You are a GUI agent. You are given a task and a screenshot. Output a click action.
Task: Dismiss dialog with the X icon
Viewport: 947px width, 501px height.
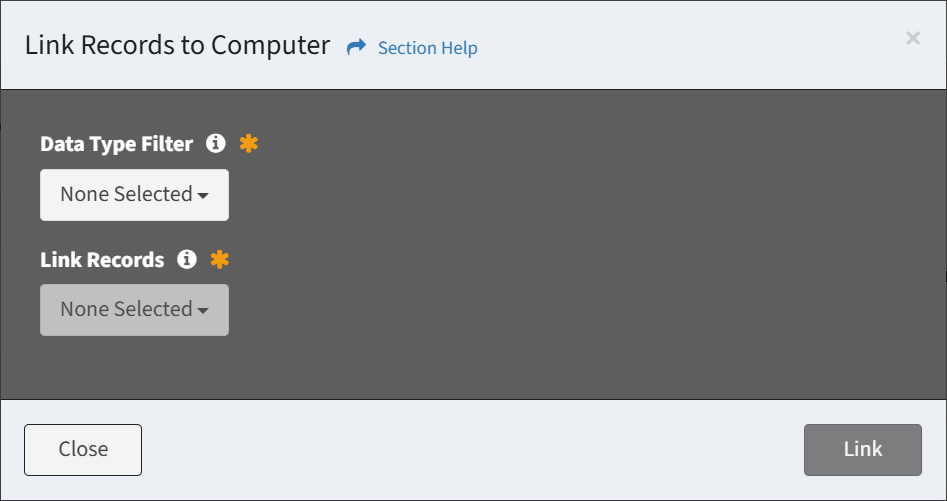tap(912, 38)
